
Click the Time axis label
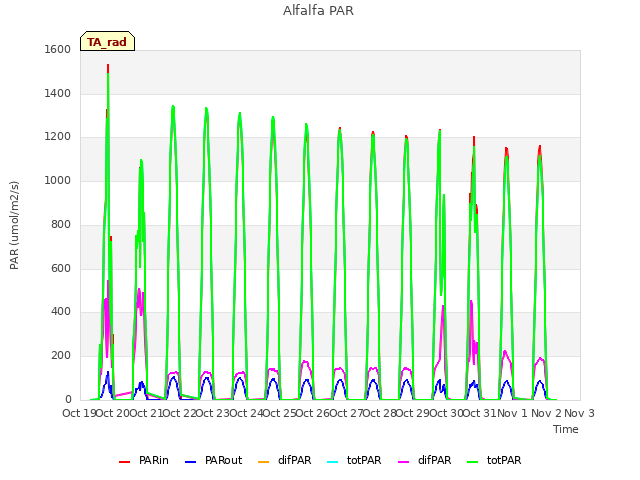click(x=566, y=429)
